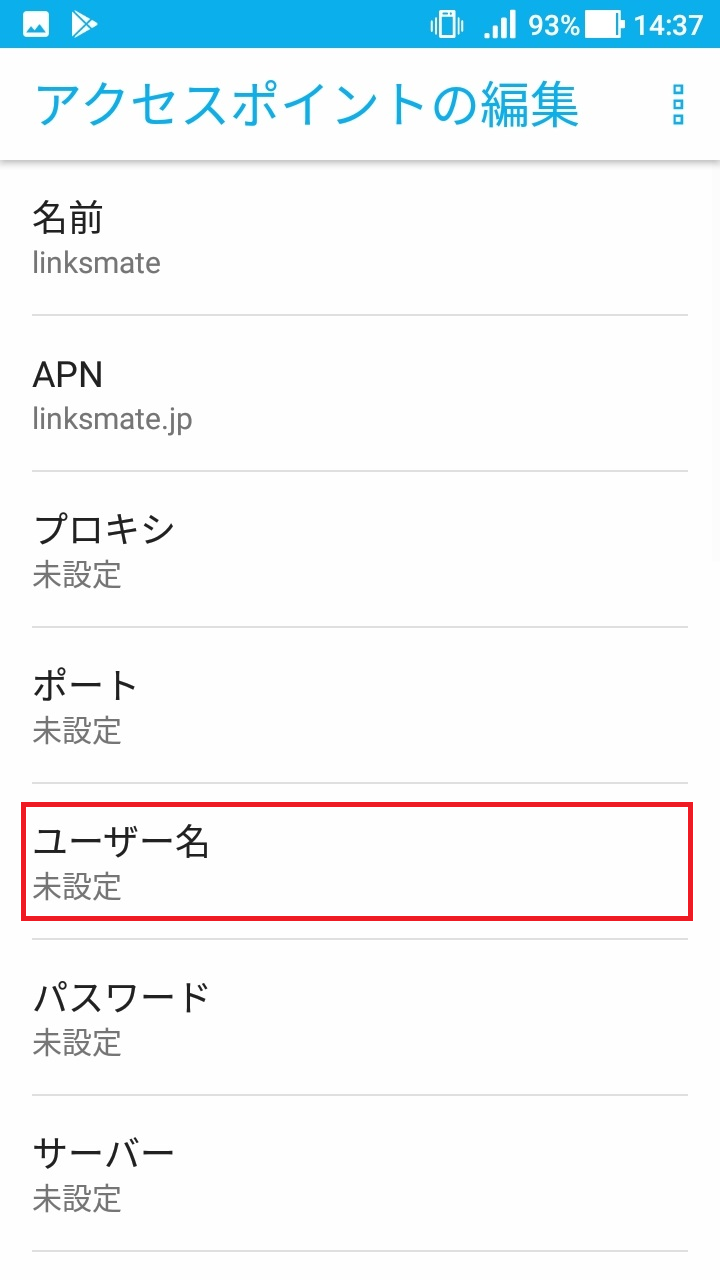Viewport: 720px width, 1280px height.
Task: Tap 未設定 under サーバー
Action: coord(77,1198)
